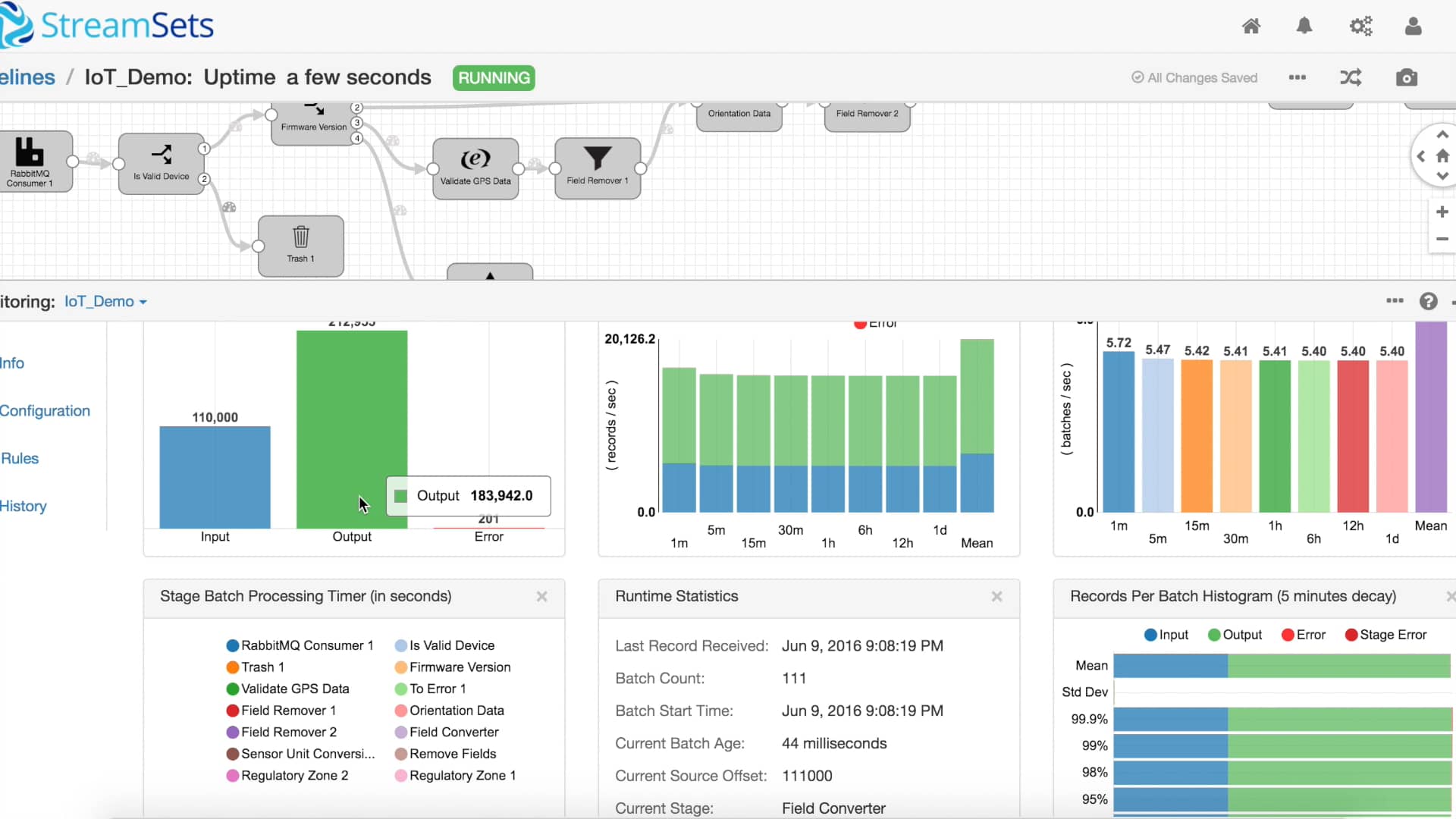Close the Runtime Statistics panel
Screen dimensions: 1456x819
(x=997, y=596)
